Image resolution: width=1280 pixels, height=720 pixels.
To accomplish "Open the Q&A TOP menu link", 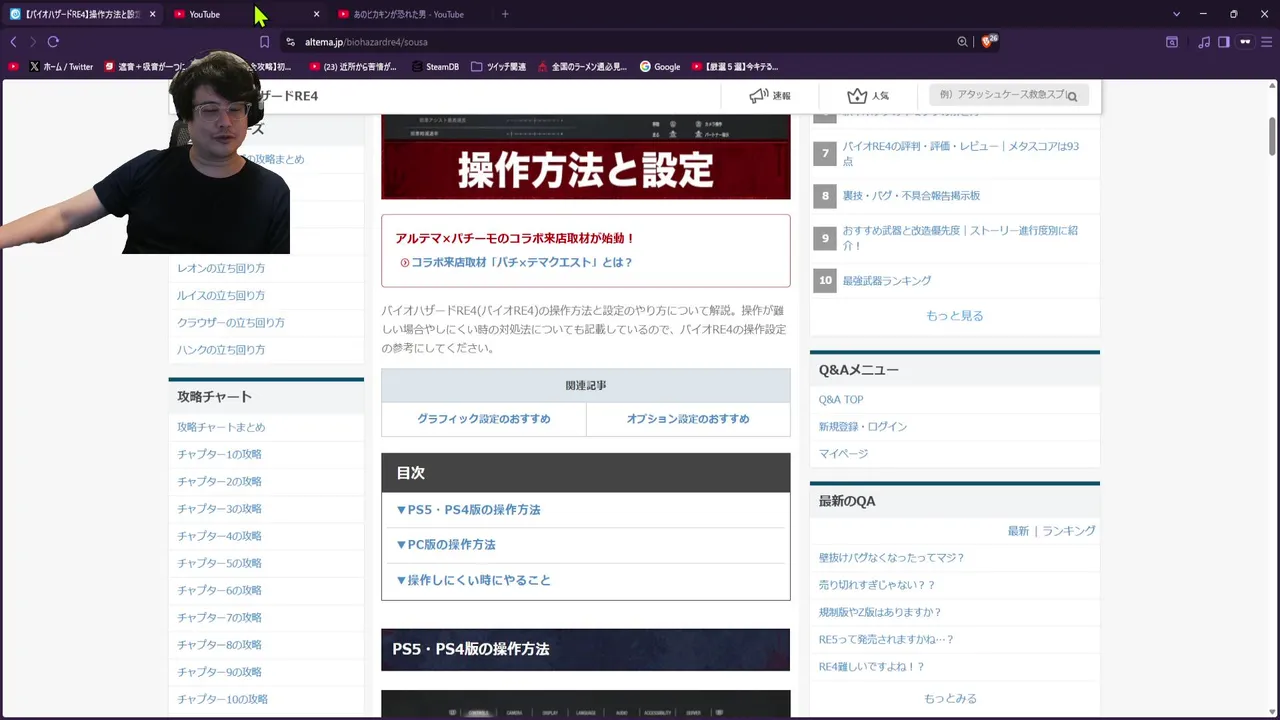I will point(841,399).
